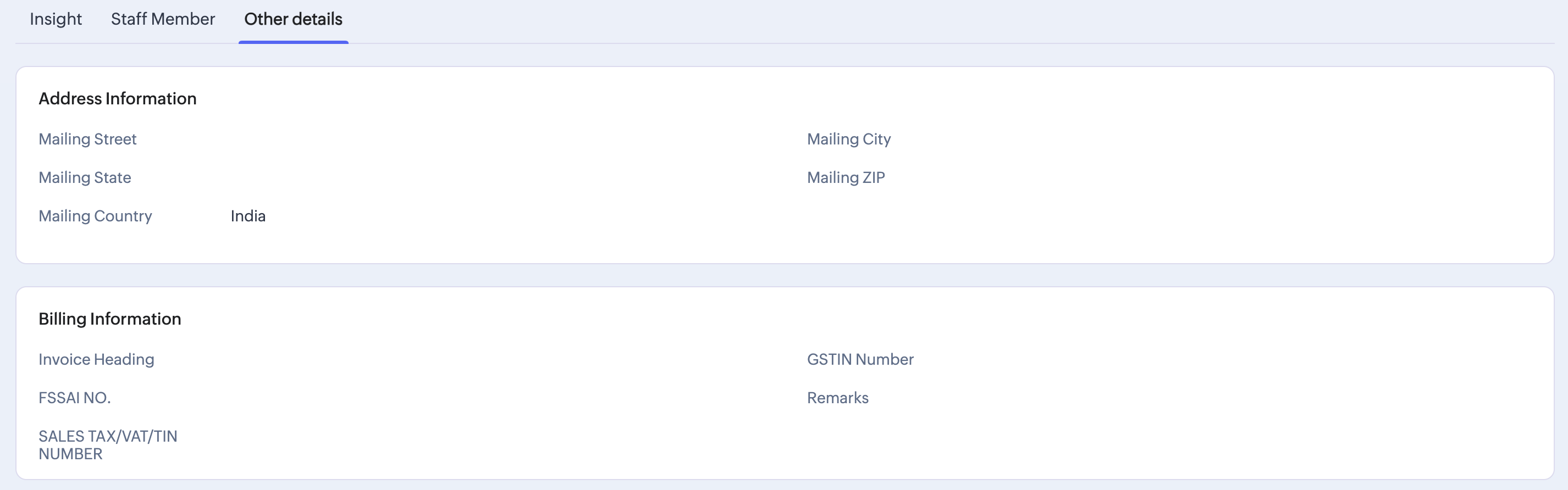Select the Other details tab

(x=294, y=19)
